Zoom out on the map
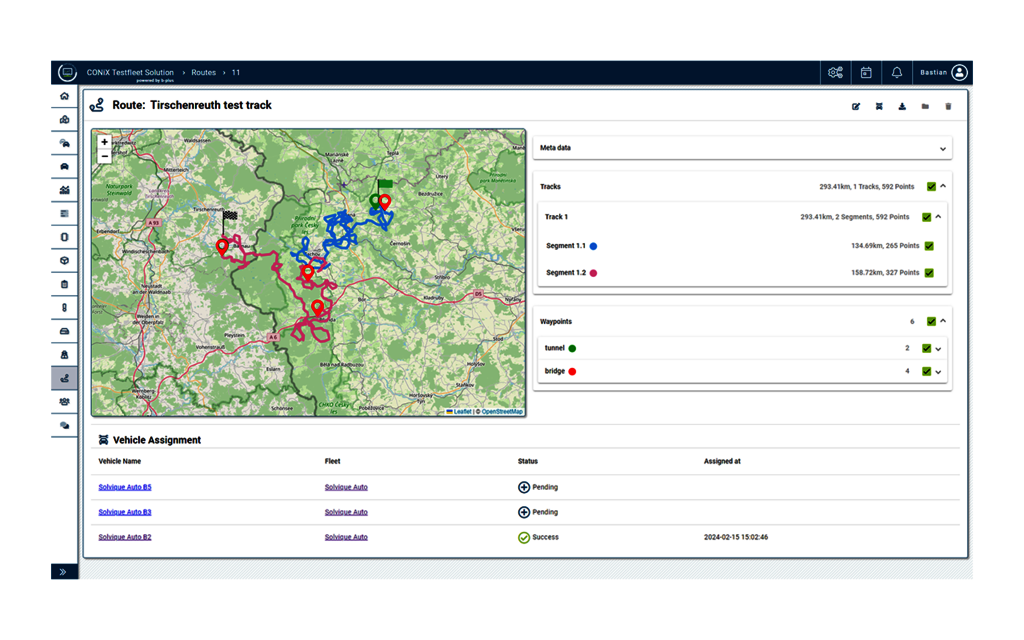Image resolution: width=1024 pixels, height=640 pixels. click(104, 157)
